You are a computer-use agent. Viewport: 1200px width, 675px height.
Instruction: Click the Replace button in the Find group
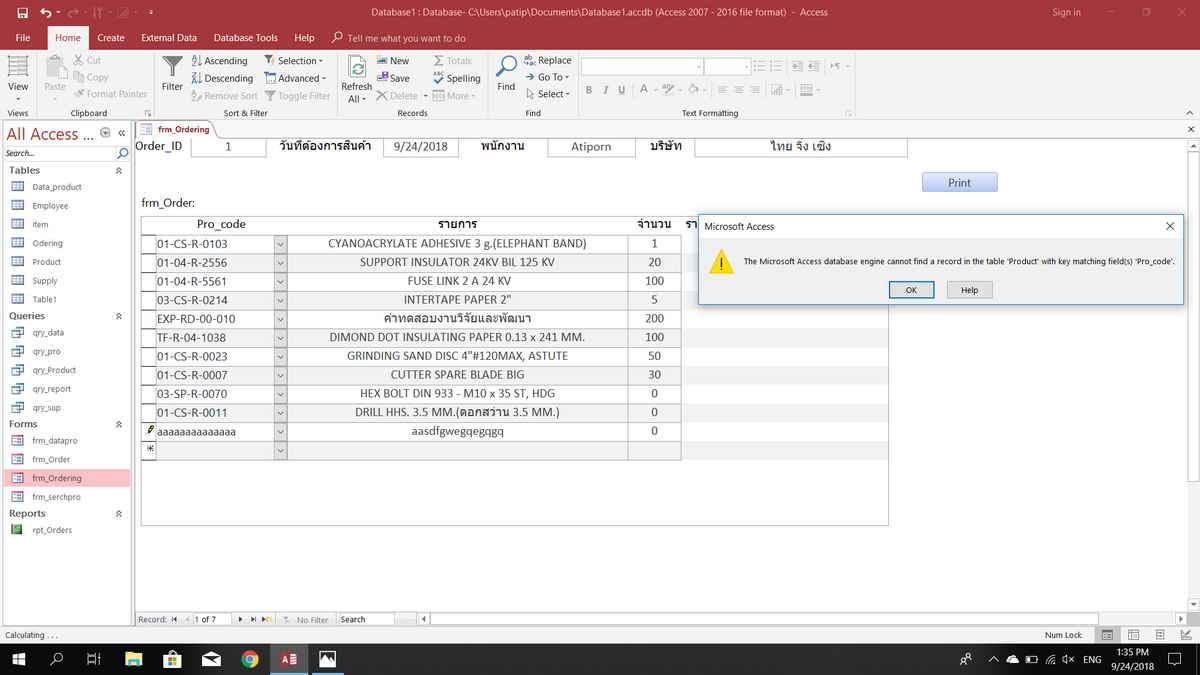click(x=547, y=60)
